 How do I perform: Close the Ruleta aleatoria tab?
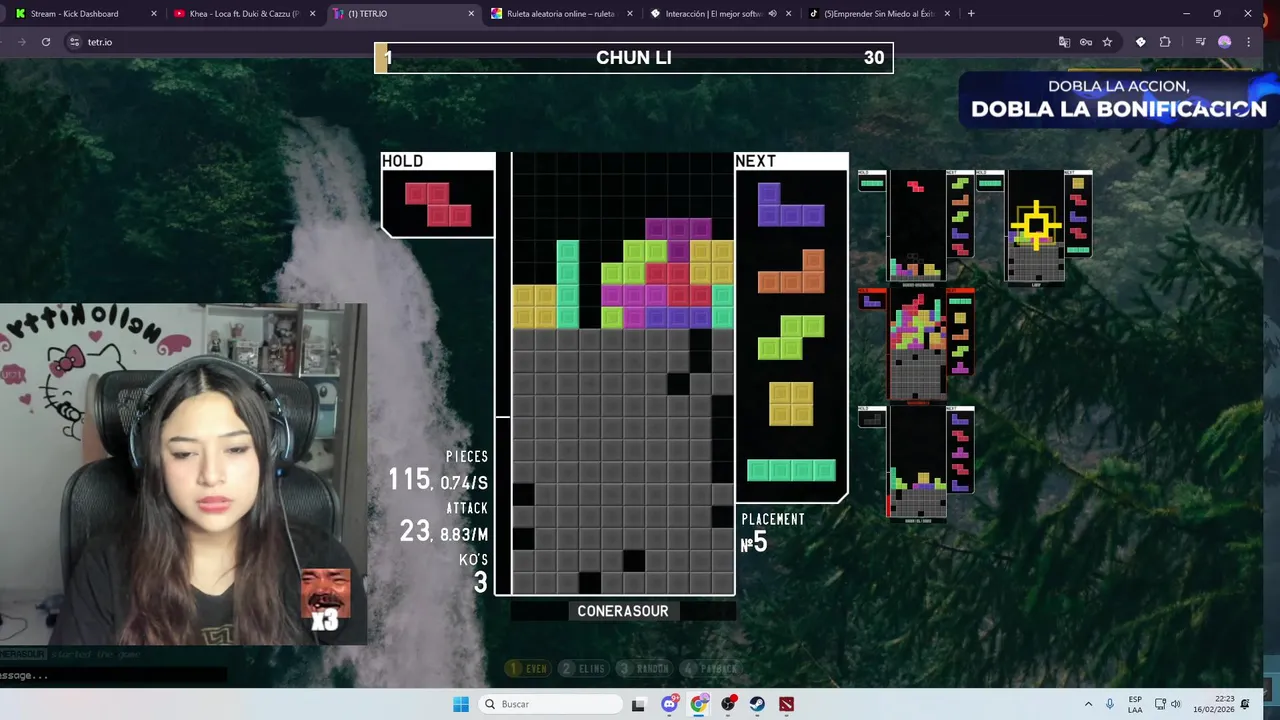(x=630, y=14)
